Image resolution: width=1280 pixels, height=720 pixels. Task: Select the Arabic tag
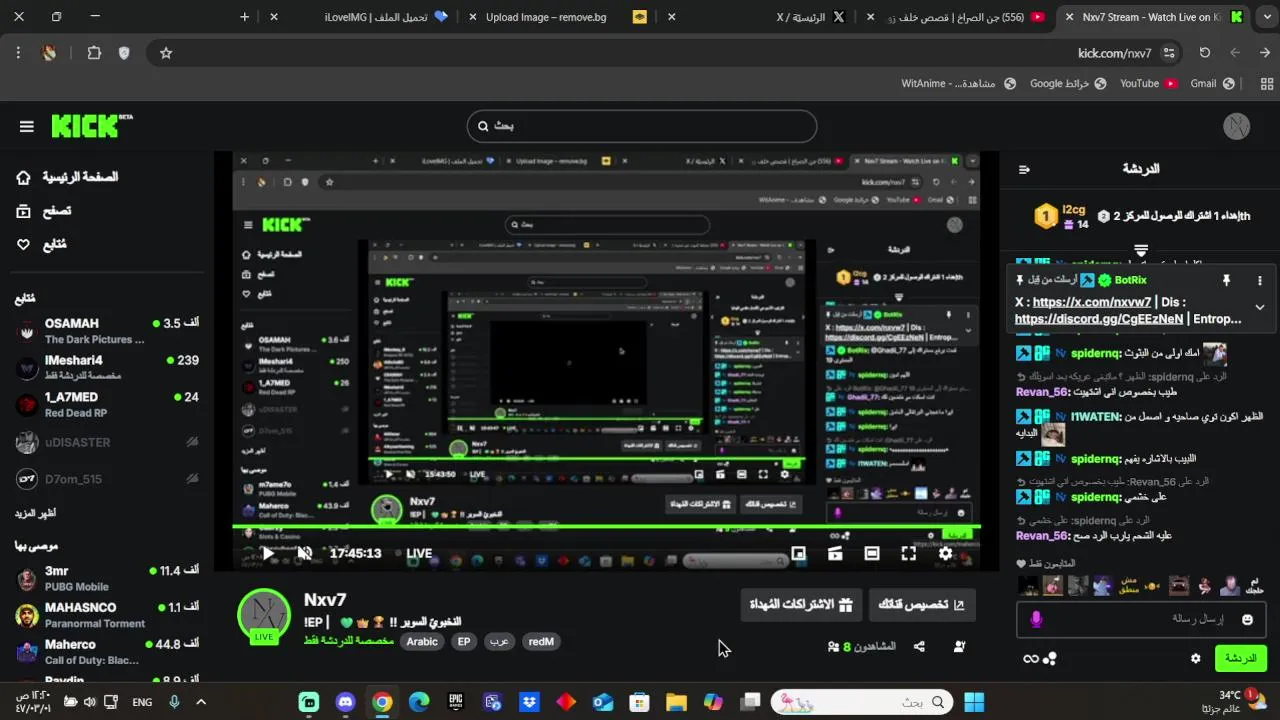[x=422, y=642]
